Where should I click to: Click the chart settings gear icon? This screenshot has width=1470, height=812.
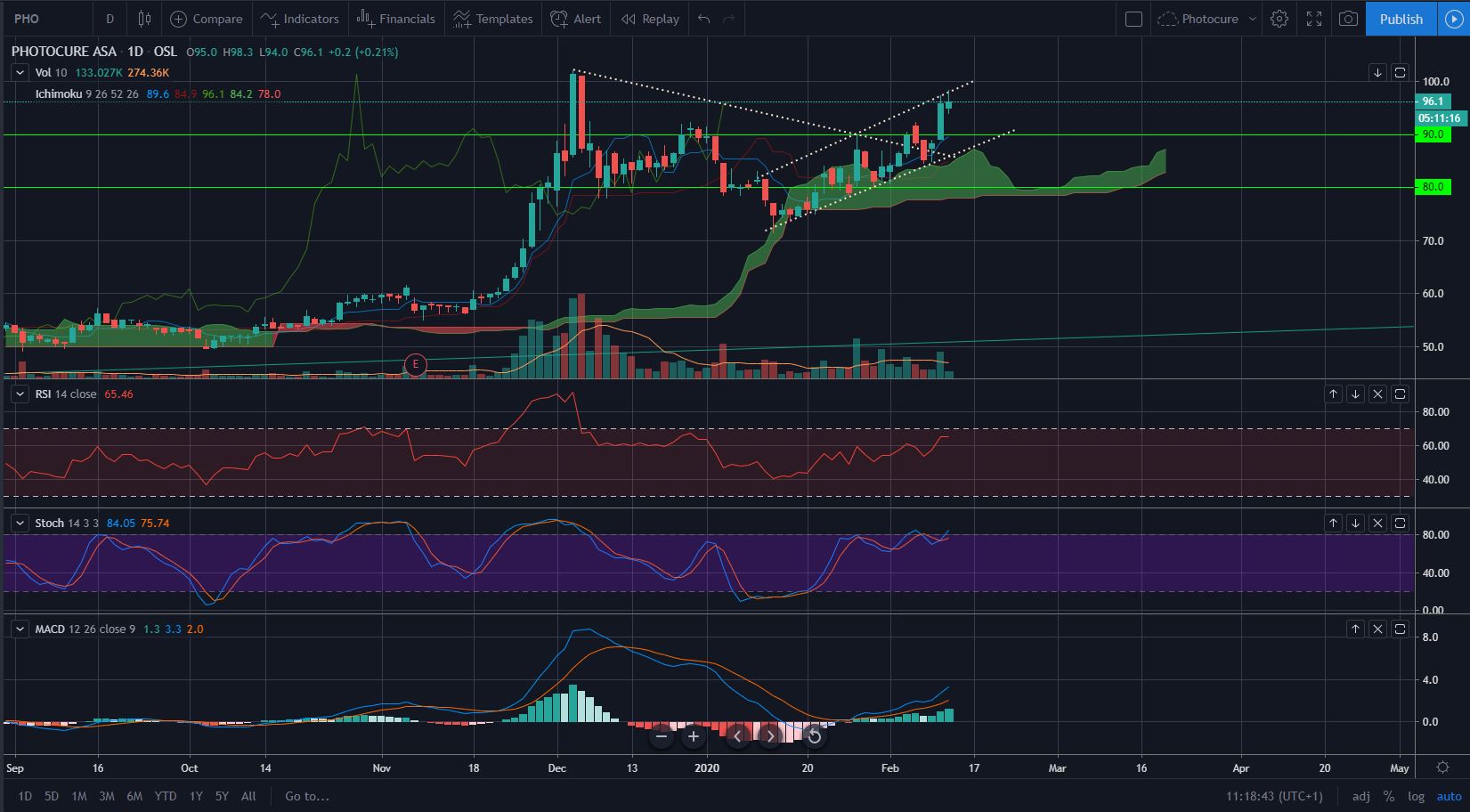tap(1279, 19)
